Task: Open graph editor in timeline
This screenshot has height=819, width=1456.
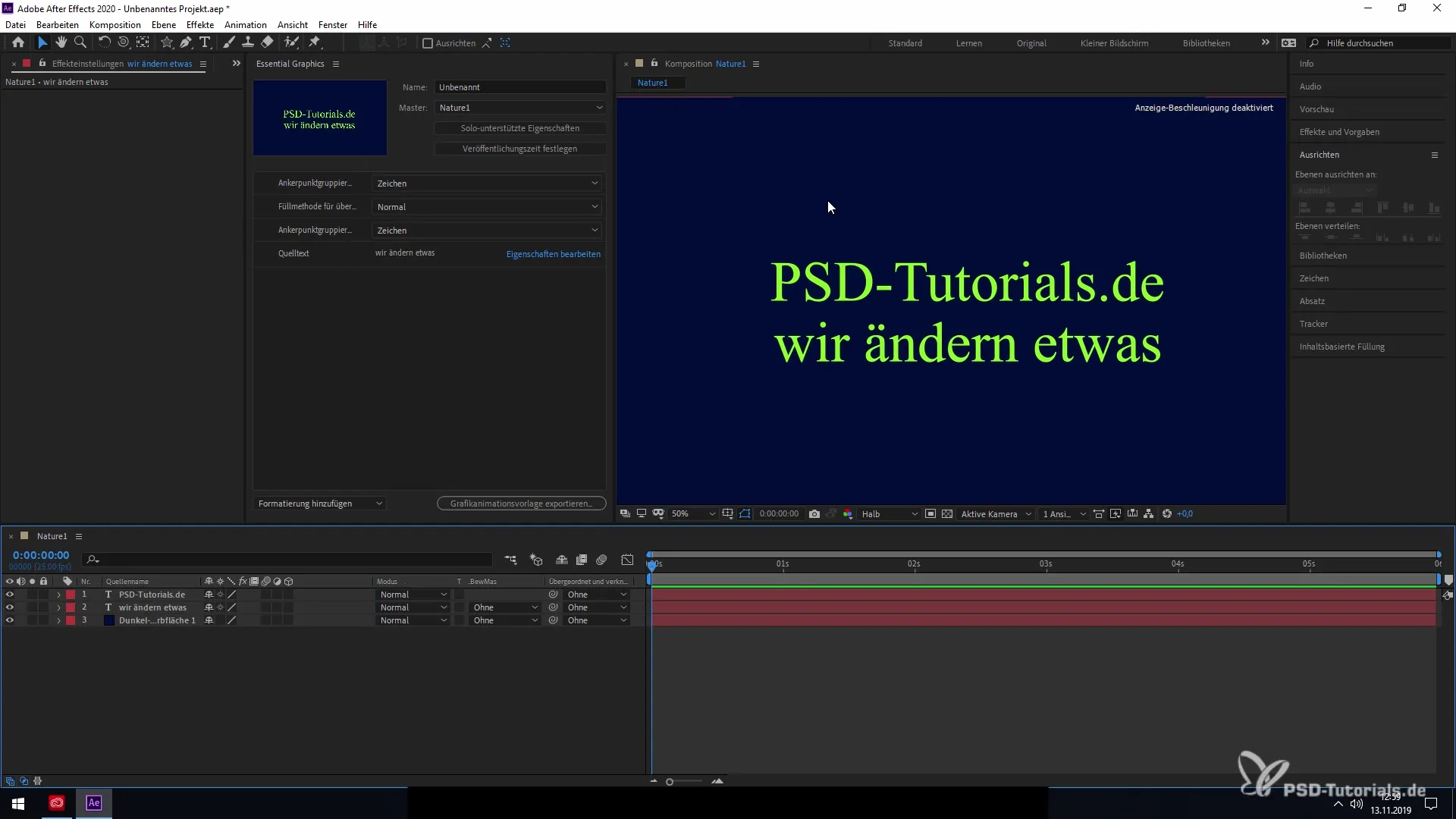Action: (627, 560)
